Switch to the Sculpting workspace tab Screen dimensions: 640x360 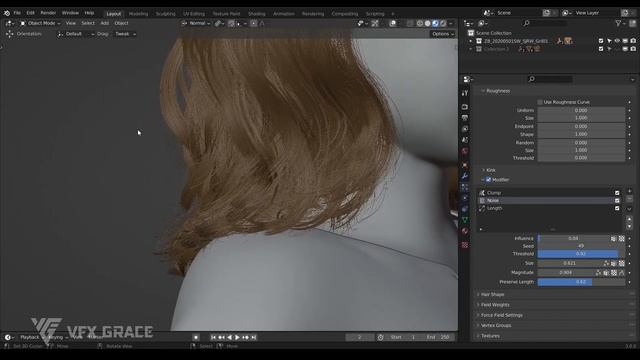165,13
